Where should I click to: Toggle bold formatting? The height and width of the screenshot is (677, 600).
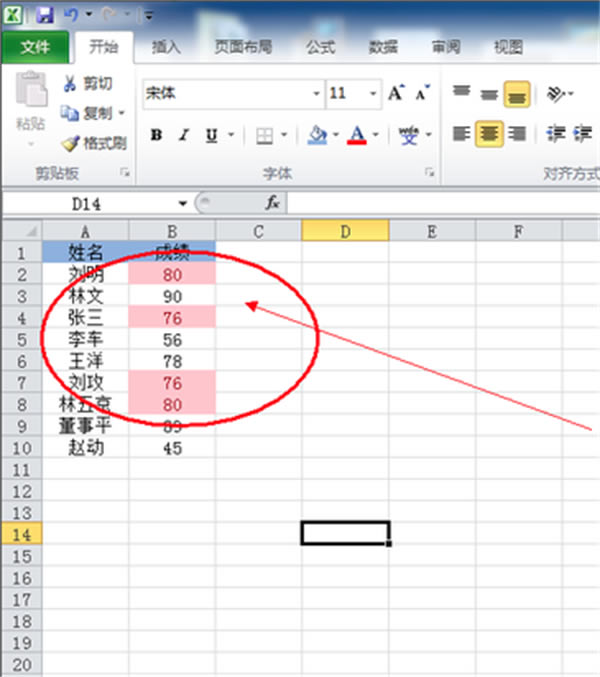point(156,135)
